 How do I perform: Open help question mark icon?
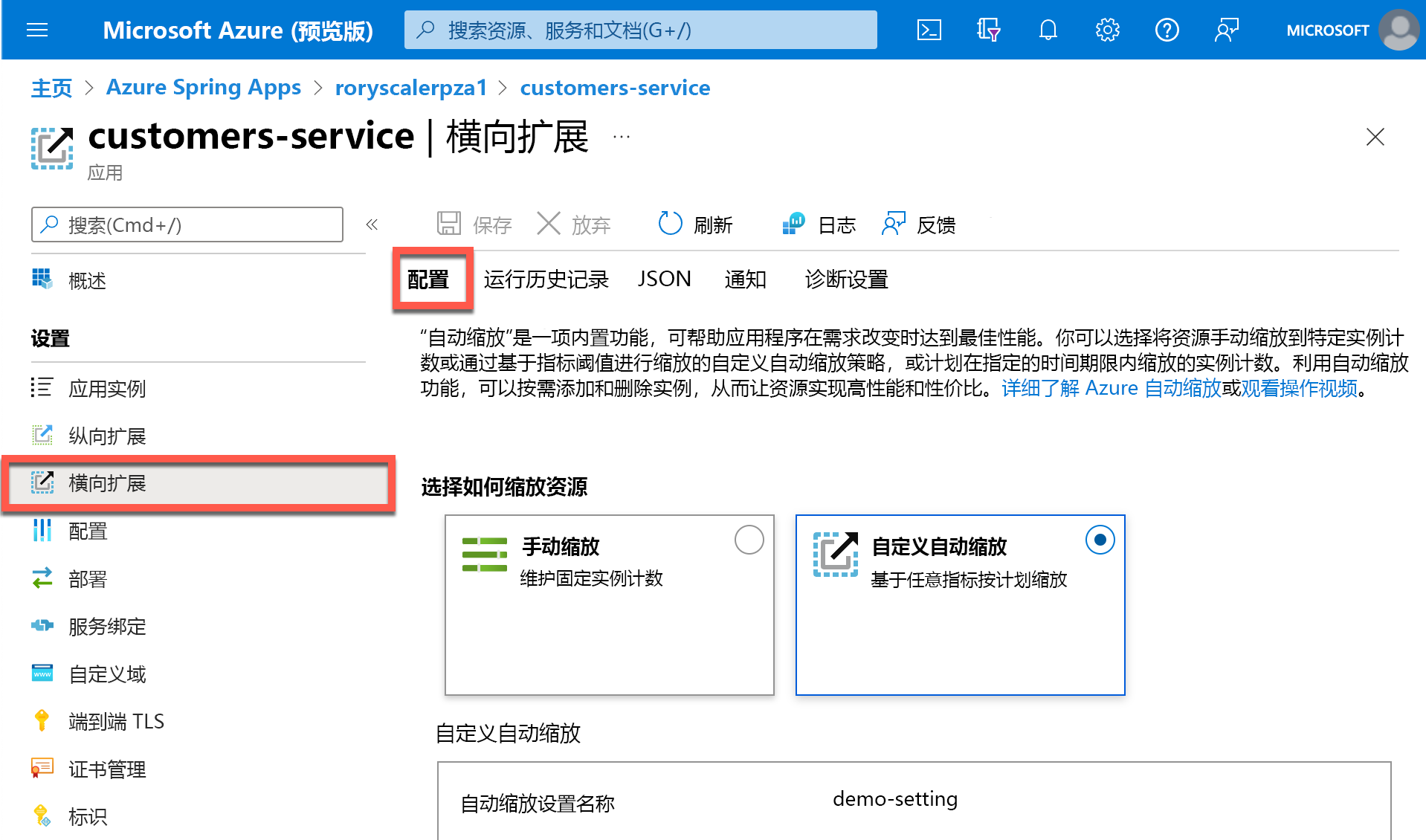[1167, 30]
